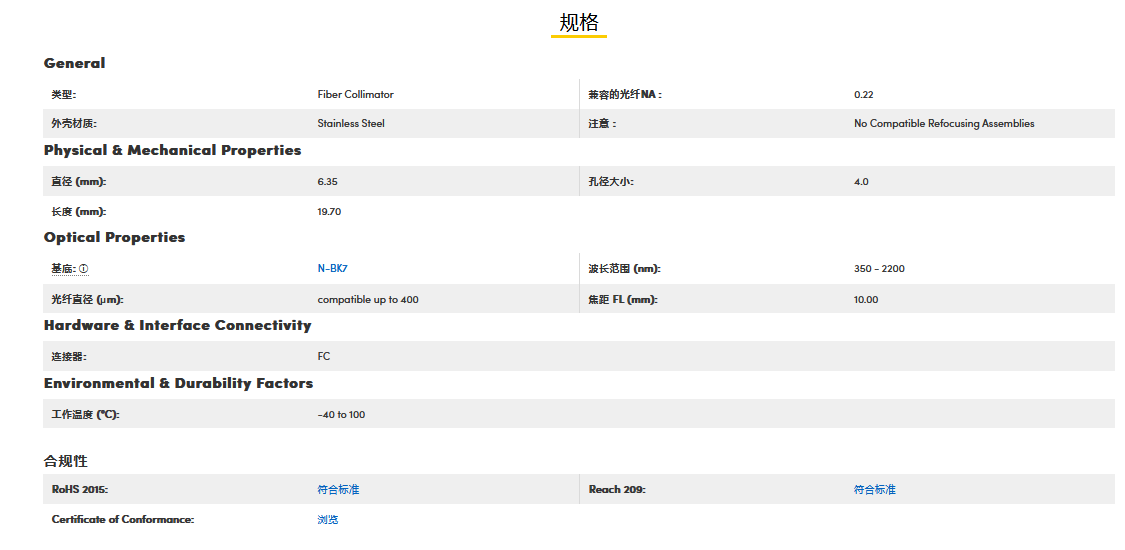Click the No Compatible Refocusing Assemblies note
The width and height of the screenshot is (1125, 550).
point(943,124)
